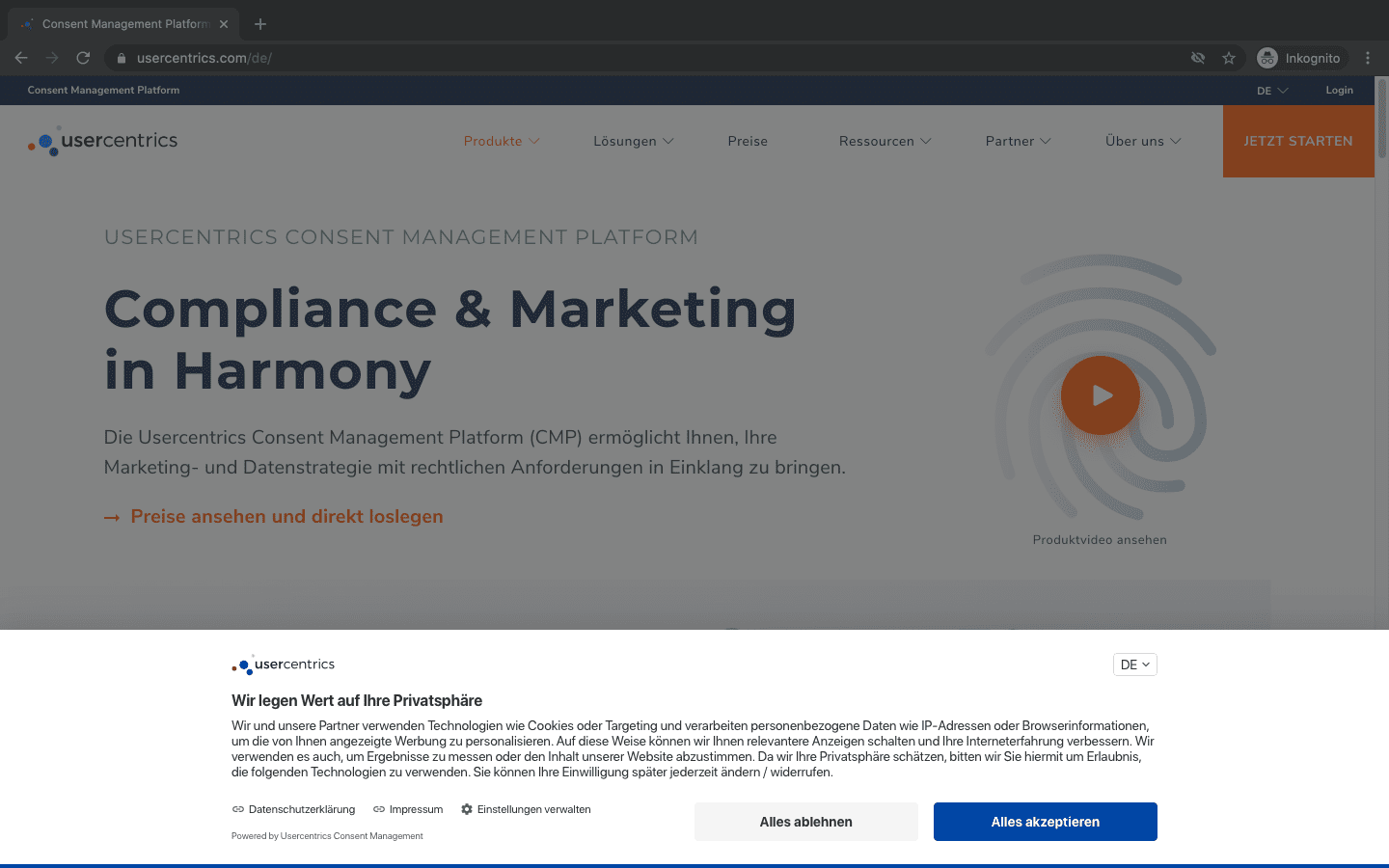The width and height of the screenshot is (1389, 868).
Task: Click the usercentrics logo in the cookie banner
Action: pyautogui.click(x=283, y=665)
